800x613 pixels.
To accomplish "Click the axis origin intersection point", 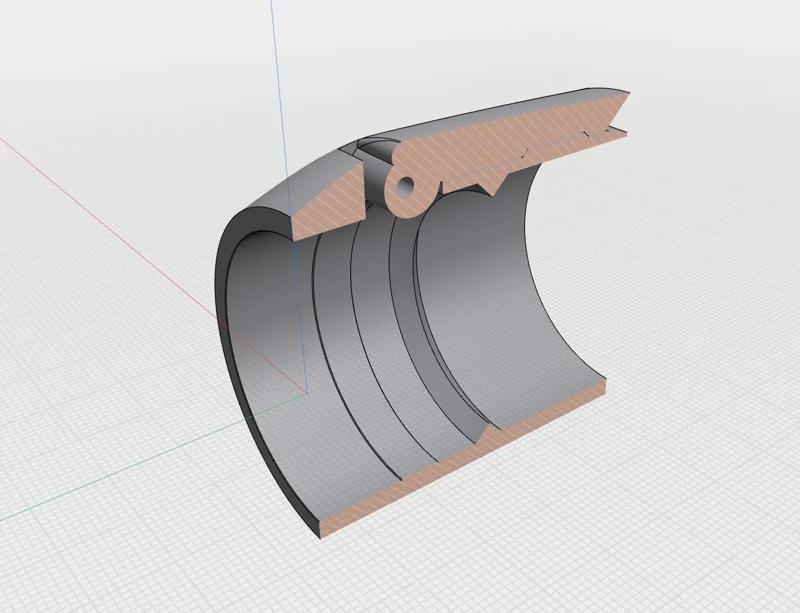I will point(303,390).
